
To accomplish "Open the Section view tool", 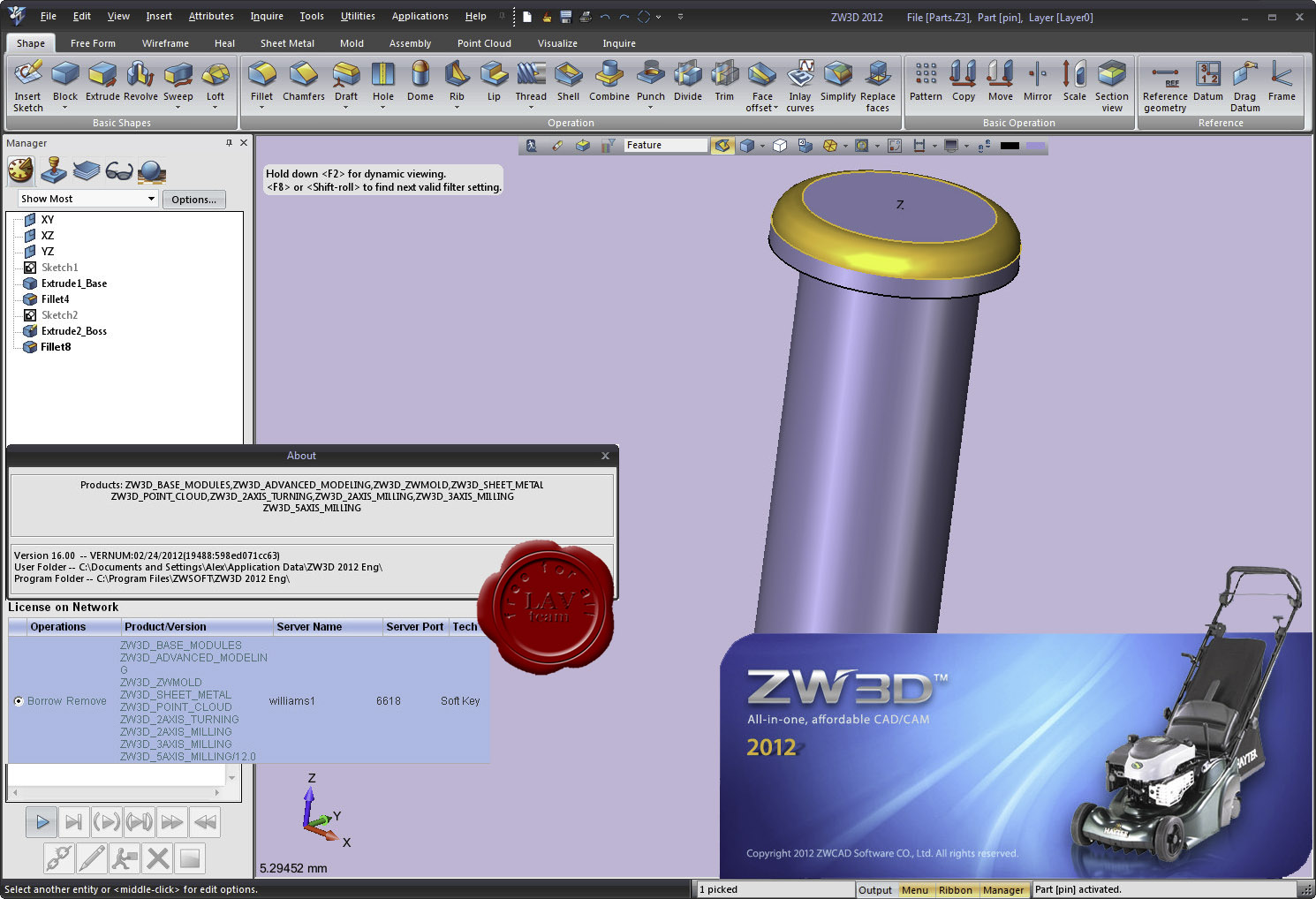I will 1112,86.
